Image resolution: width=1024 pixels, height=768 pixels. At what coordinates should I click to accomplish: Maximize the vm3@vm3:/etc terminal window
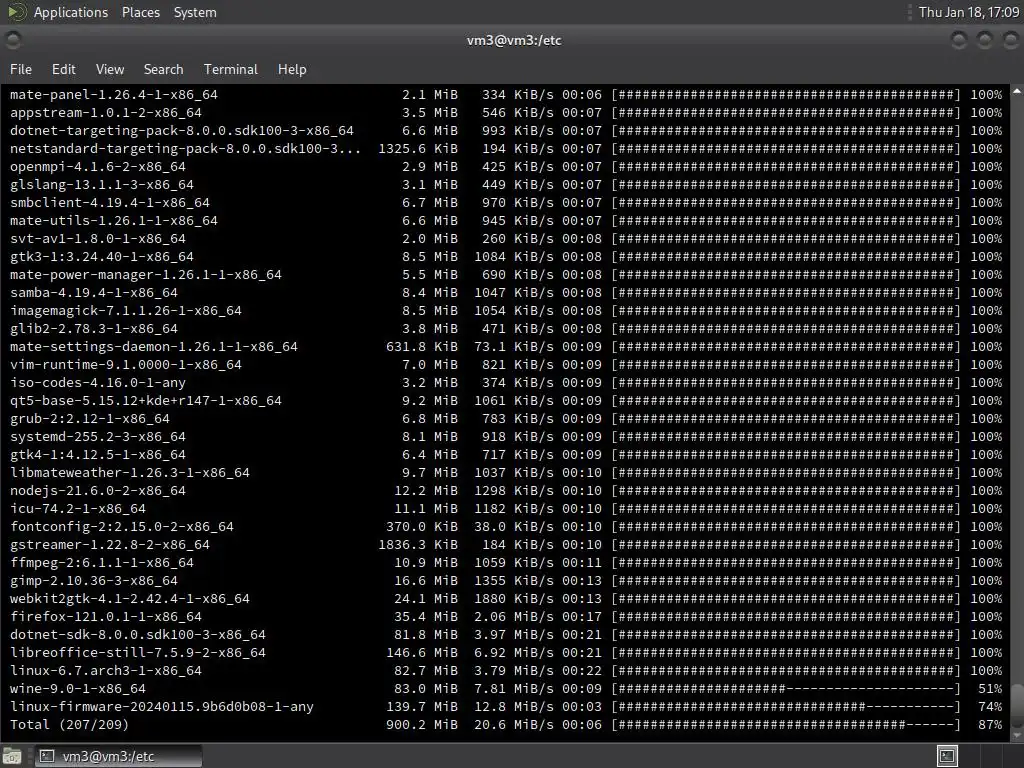pyautogui.click(x=984, y=40)
